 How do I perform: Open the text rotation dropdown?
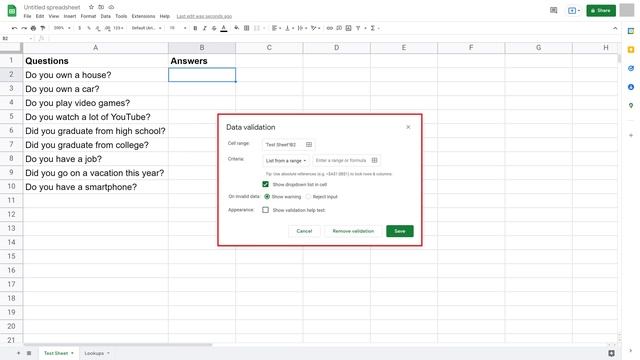click(x=315, y=28)
